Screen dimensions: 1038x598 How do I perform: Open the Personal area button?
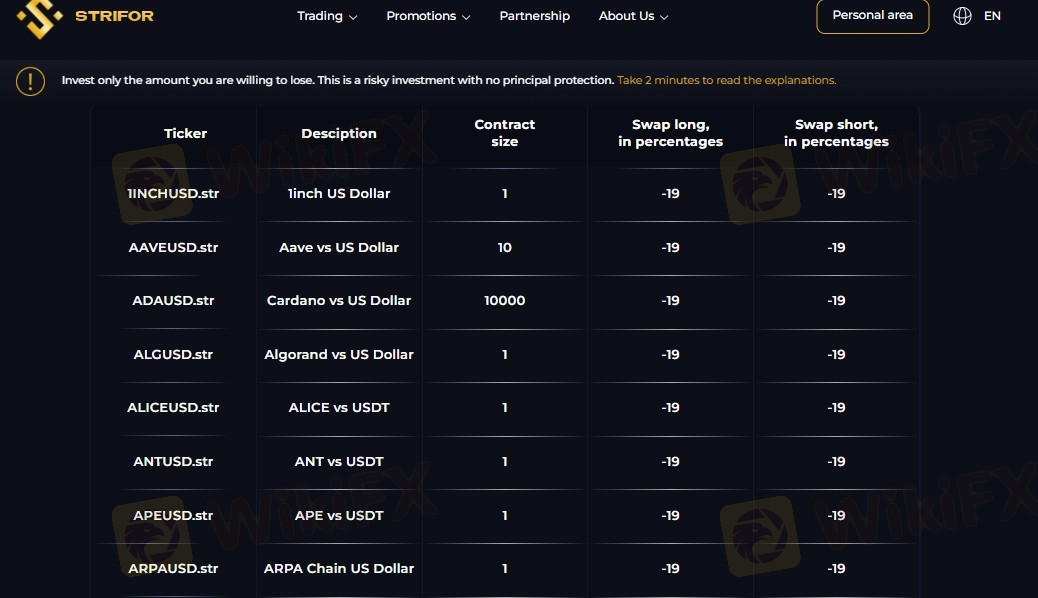coord(873,16)
